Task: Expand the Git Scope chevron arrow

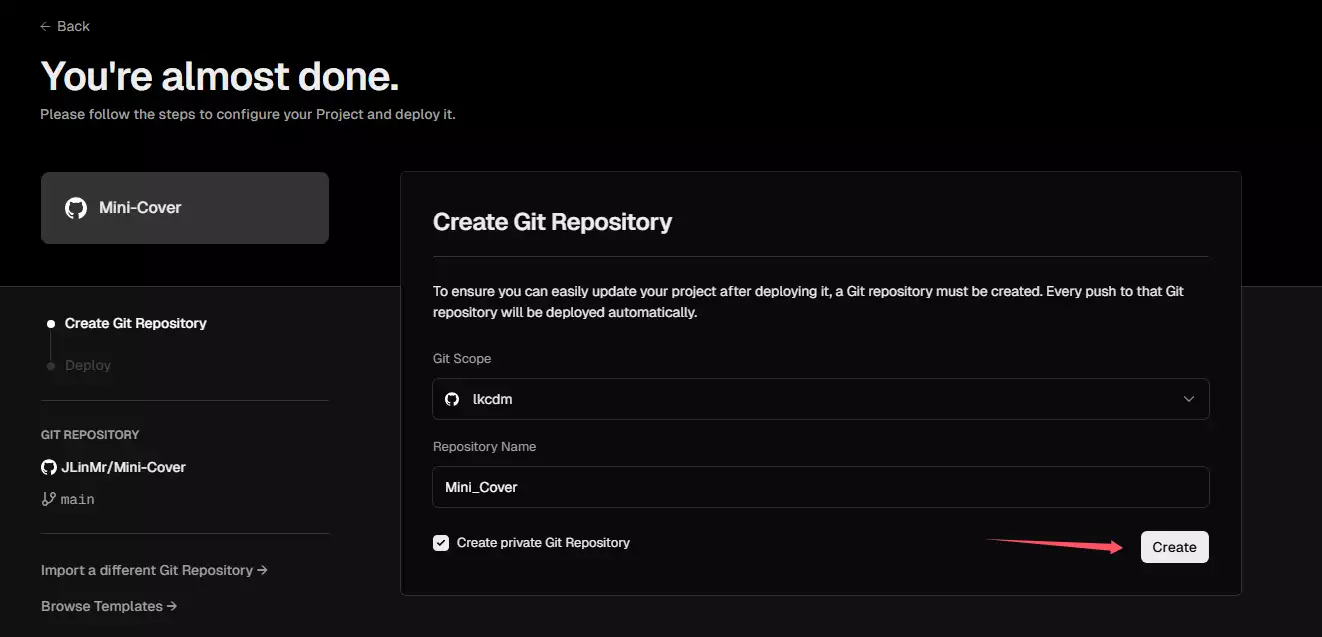Action: (1189, 399)
